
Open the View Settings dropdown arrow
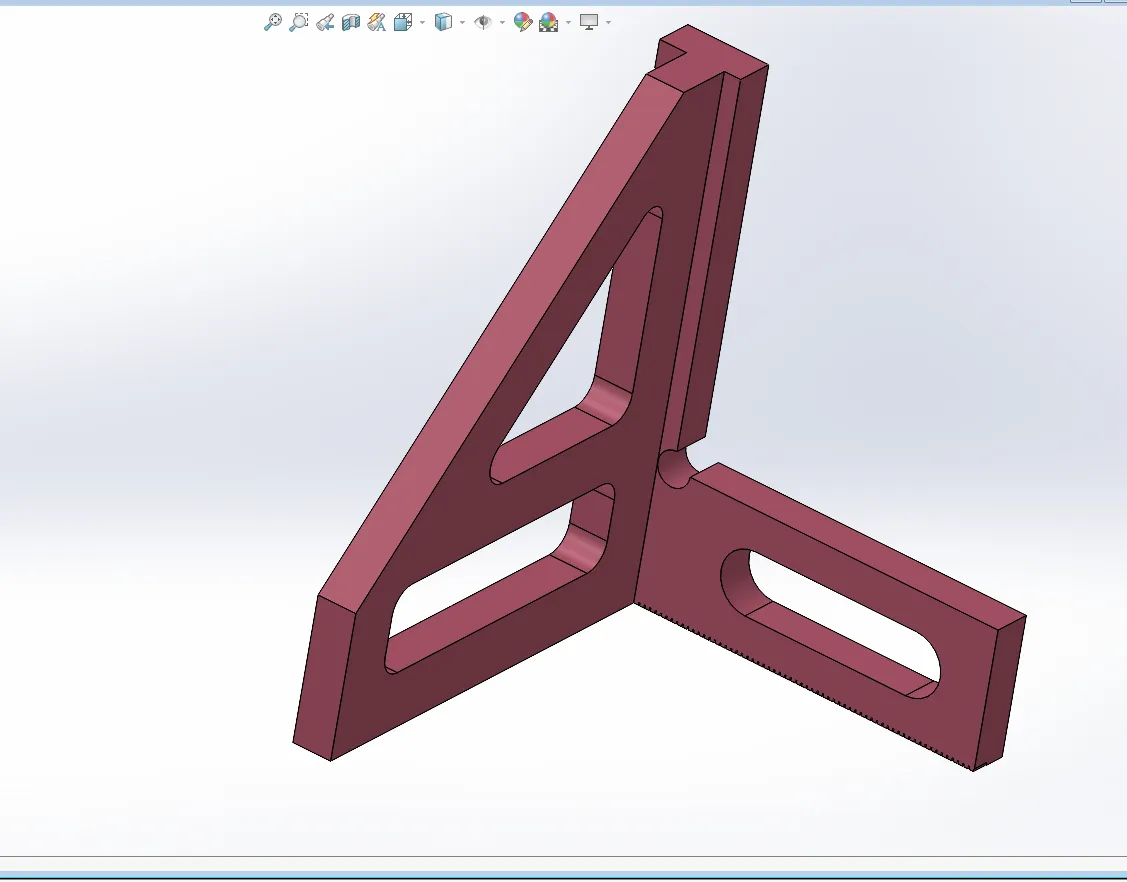tap(607, 22)
